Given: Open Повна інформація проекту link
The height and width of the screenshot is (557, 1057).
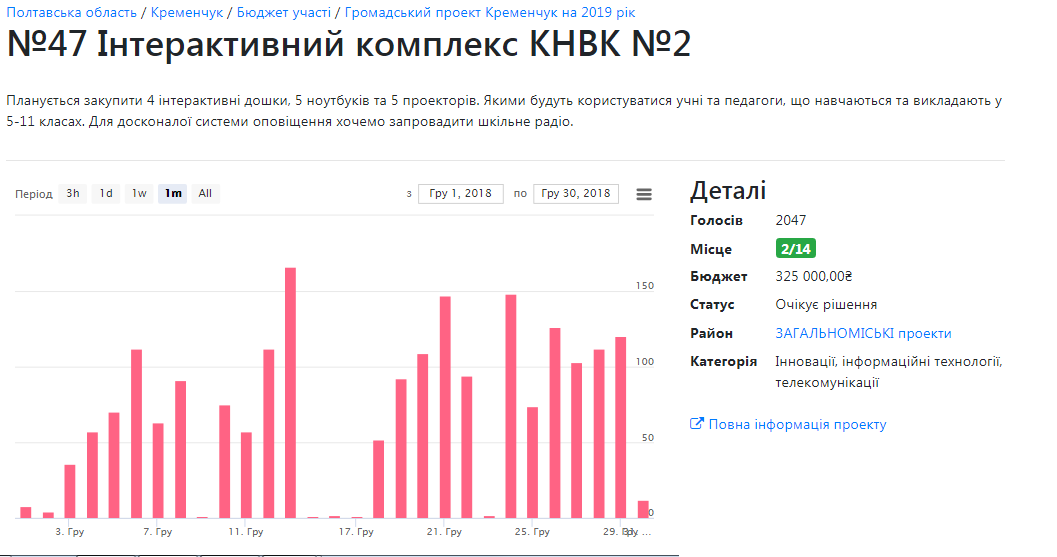Looking at the screenshot, I should 797,424.
